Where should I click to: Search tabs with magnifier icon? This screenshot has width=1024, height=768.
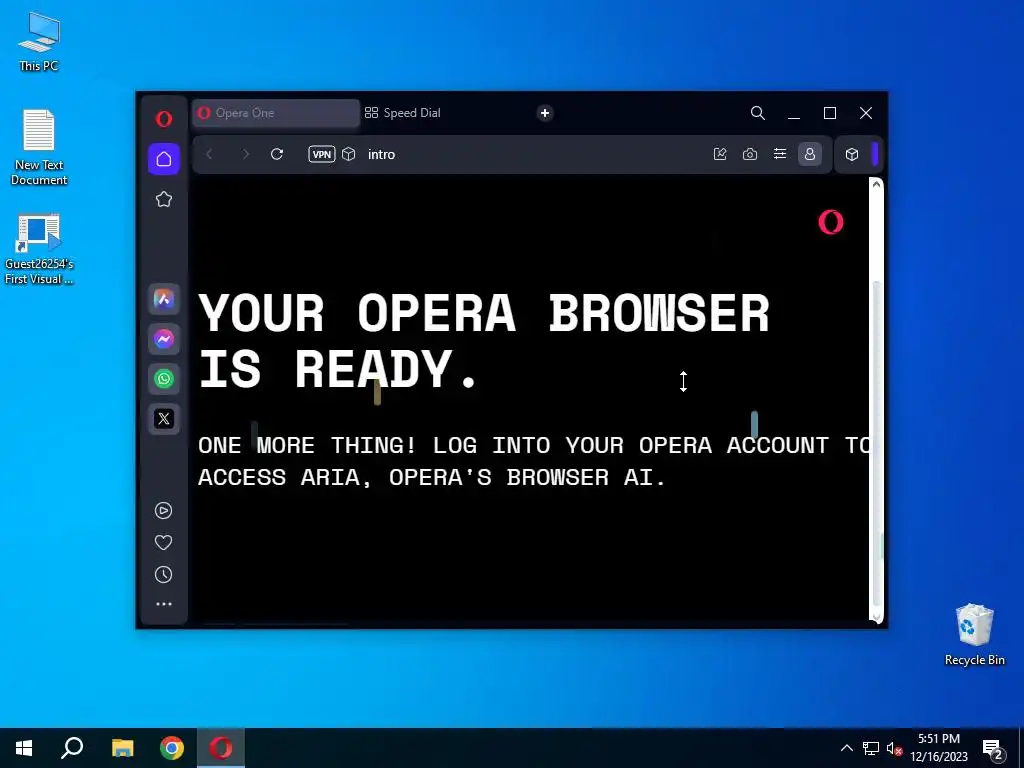pos(758,113)
